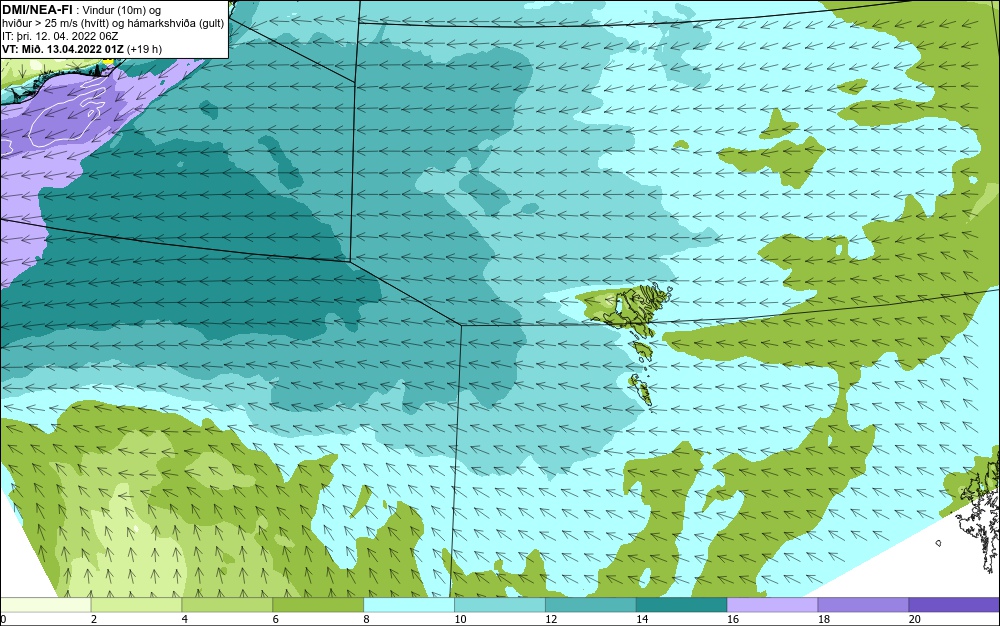Click the legend label "16"
This screenshot has width=1000, height=626.
(x=733, y=619)
